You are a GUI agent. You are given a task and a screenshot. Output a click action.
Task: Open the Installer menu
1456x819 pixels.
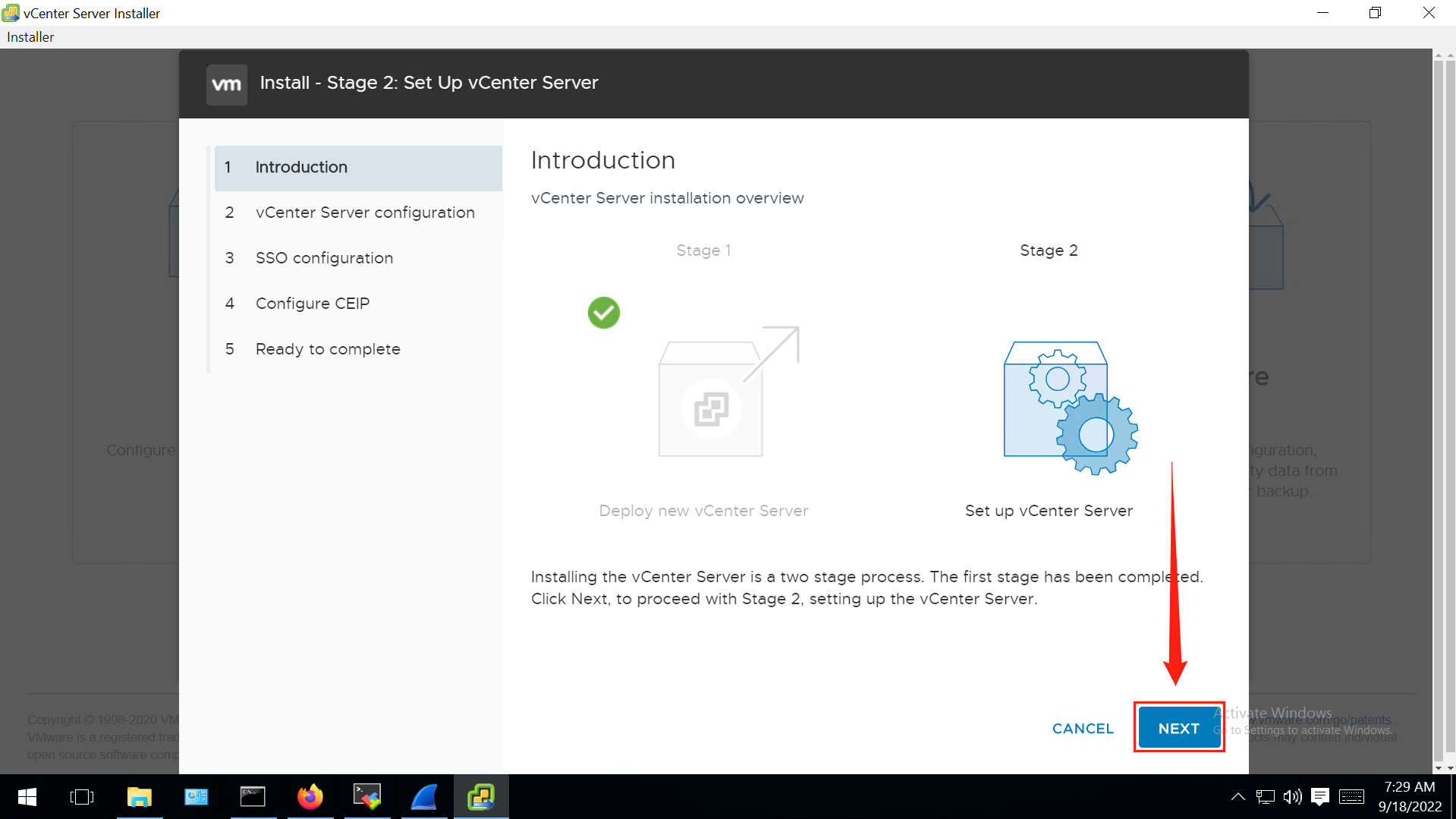click(30, 37)
